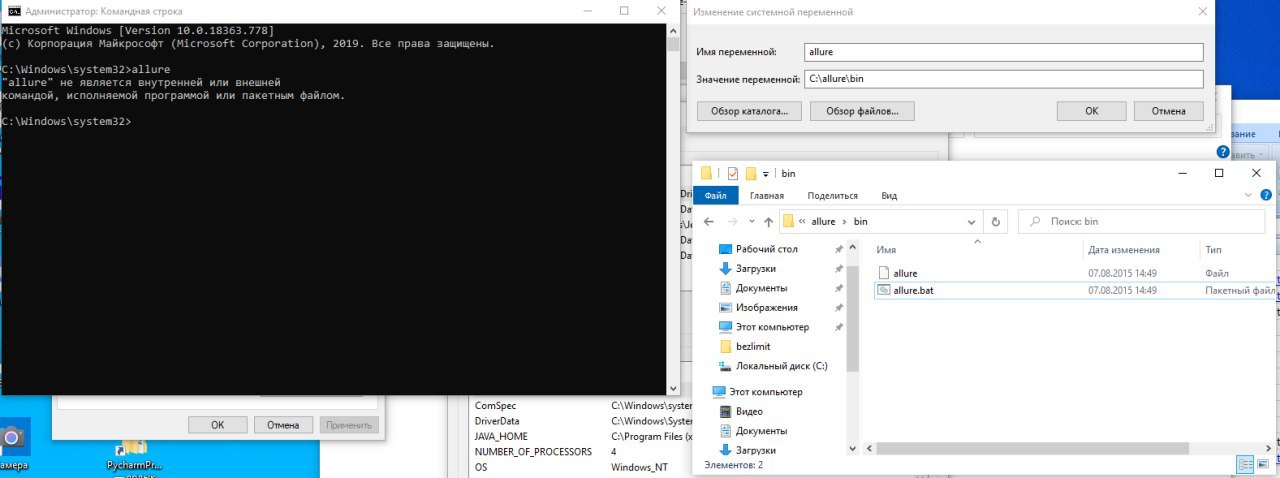
Task: Select Локальный диск (C:) in navigation pane
Action: (781, 367)
